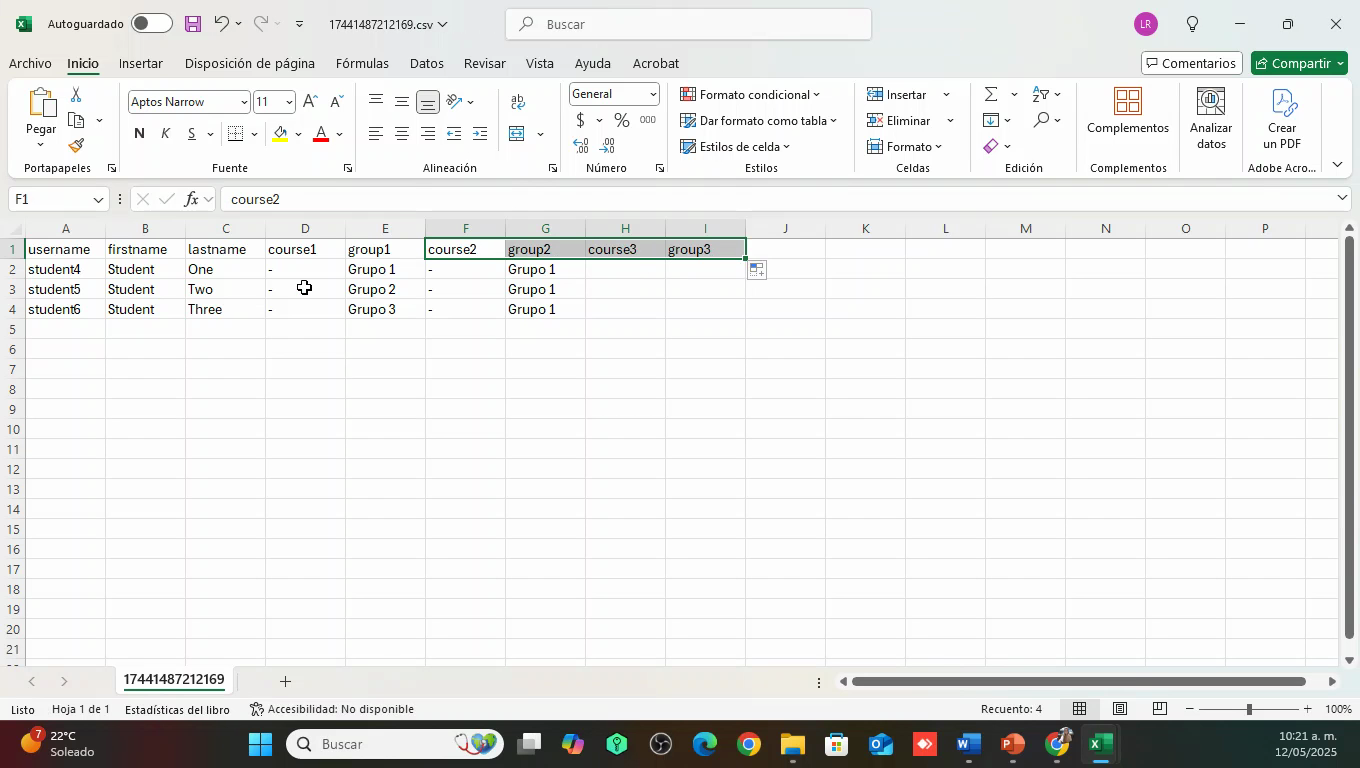Increase font size with larger A icon

pos(310,102)
